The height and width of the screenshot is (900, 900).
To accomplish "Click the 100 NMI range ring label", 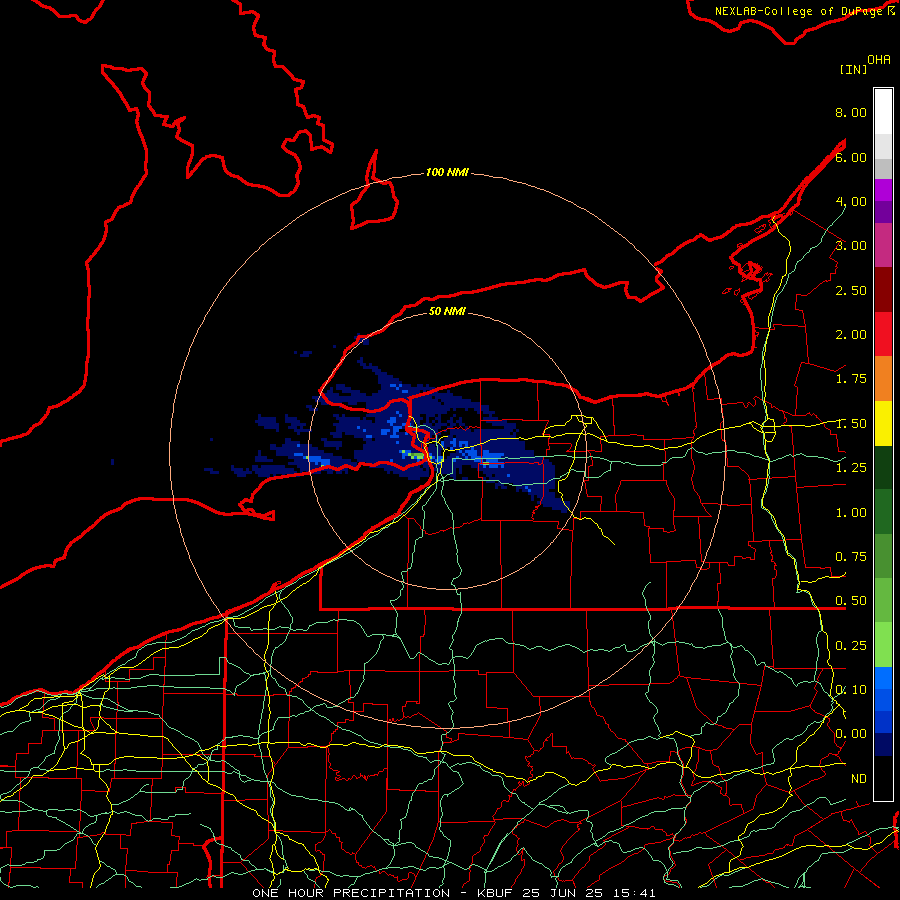I will tap(447, 172).
